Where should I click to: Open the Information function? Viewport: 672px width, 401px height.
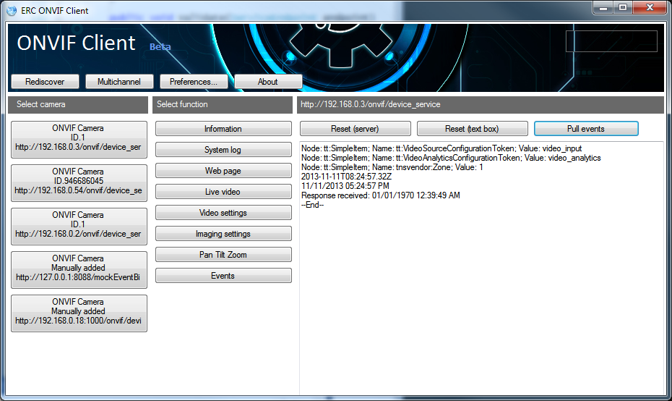pos(223,129)
